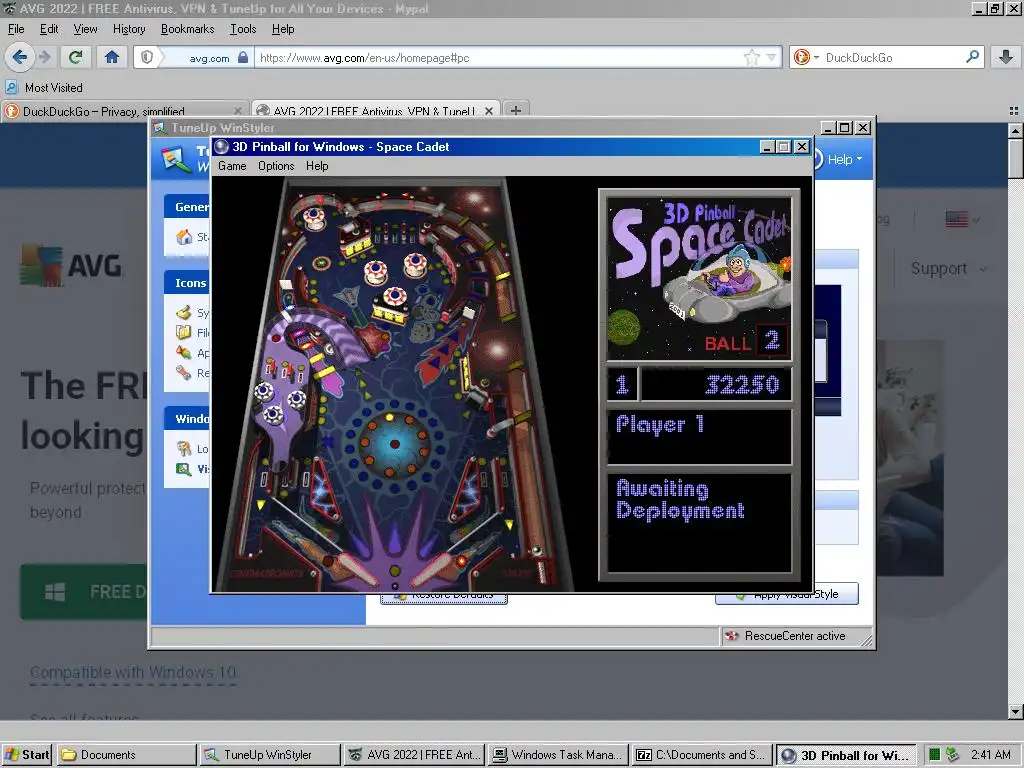
Task: Click the padlock secure connection icon
Action: pos(243,57)
